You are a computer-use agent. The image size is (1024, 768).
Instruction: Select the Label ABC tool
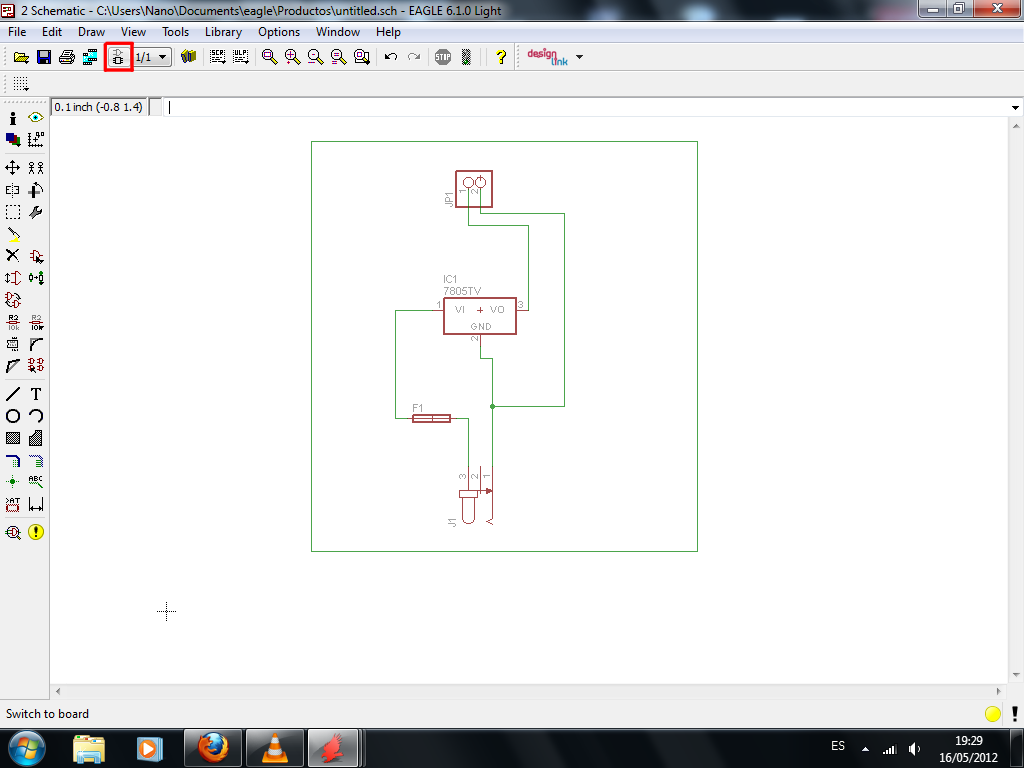click(x=36, y=482)
